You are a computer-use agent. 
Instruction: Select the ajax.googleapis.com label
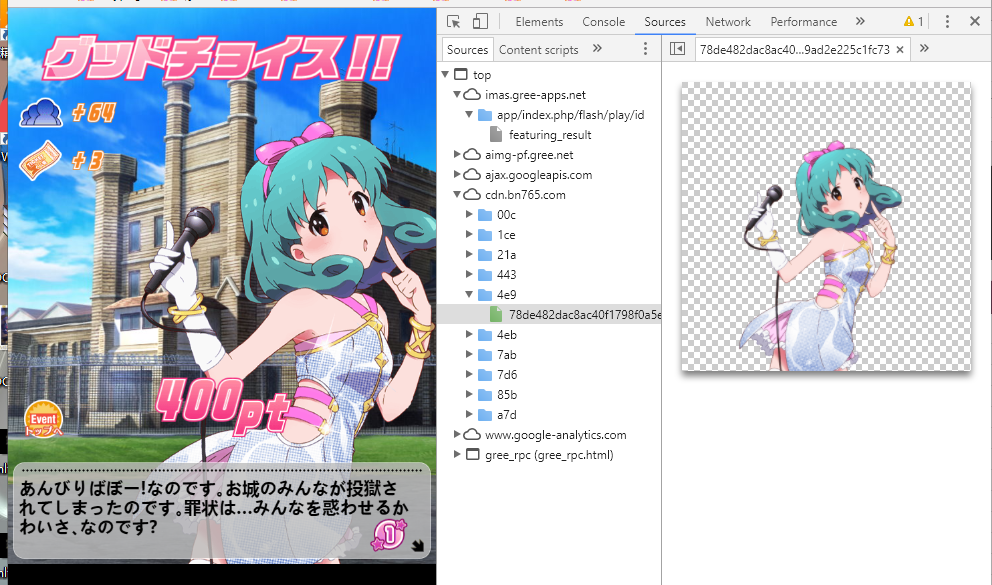(538, 175)
